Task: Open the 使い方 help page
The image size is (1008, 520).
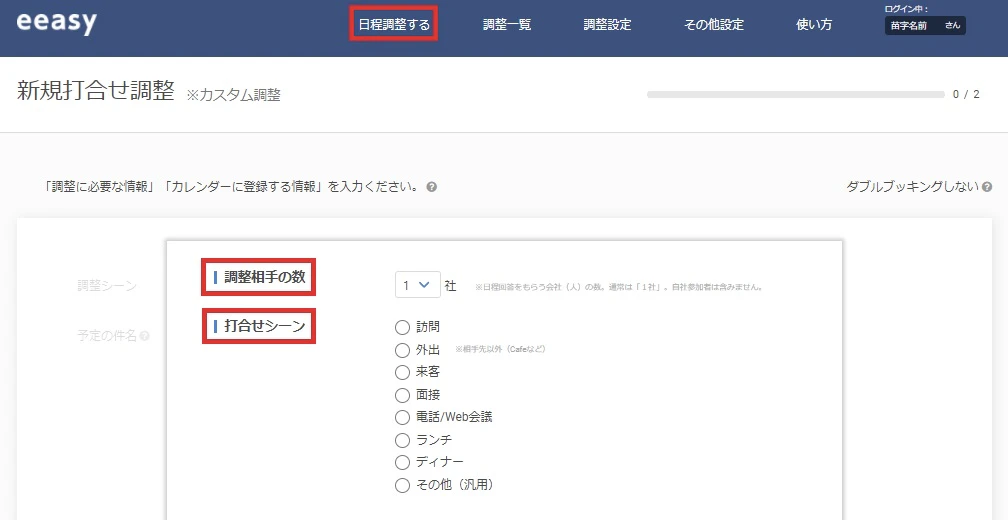Action: tap(813, 24)
